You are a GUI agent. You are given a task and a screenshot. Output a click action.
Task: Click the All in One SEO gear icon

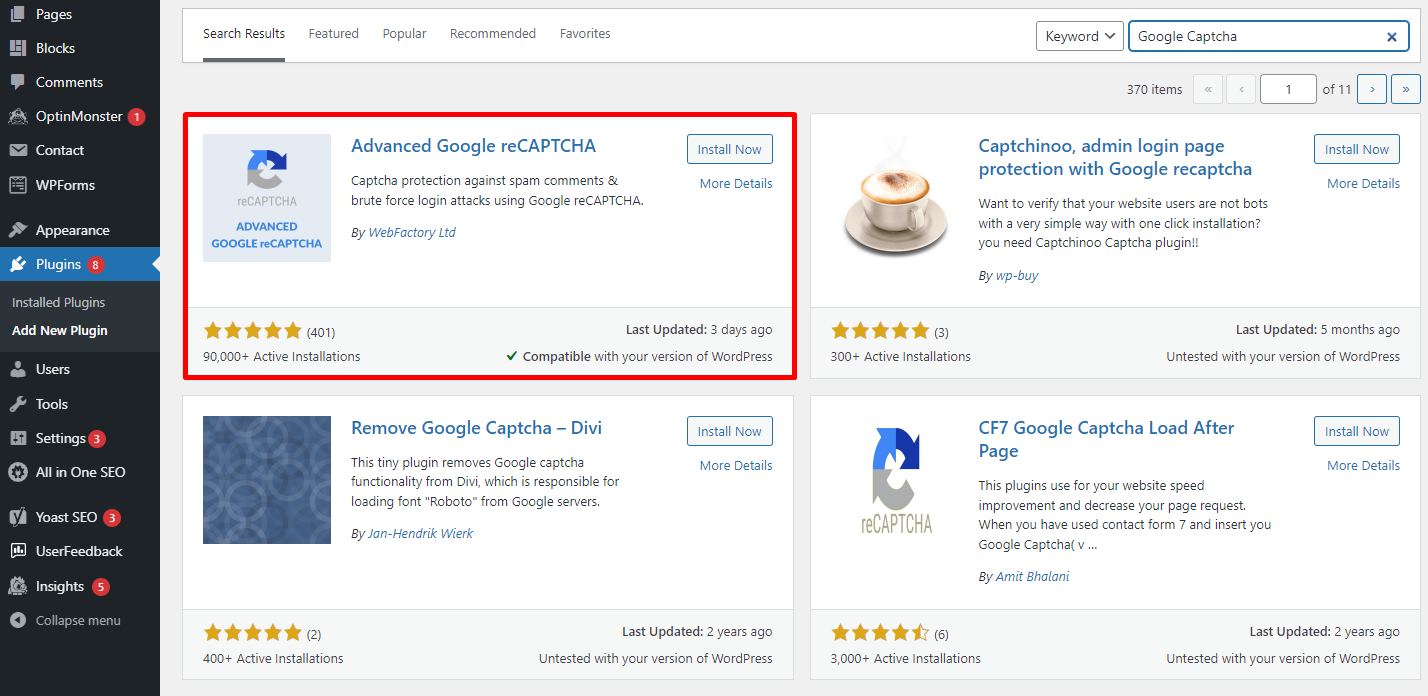click(x=17, y=472)
